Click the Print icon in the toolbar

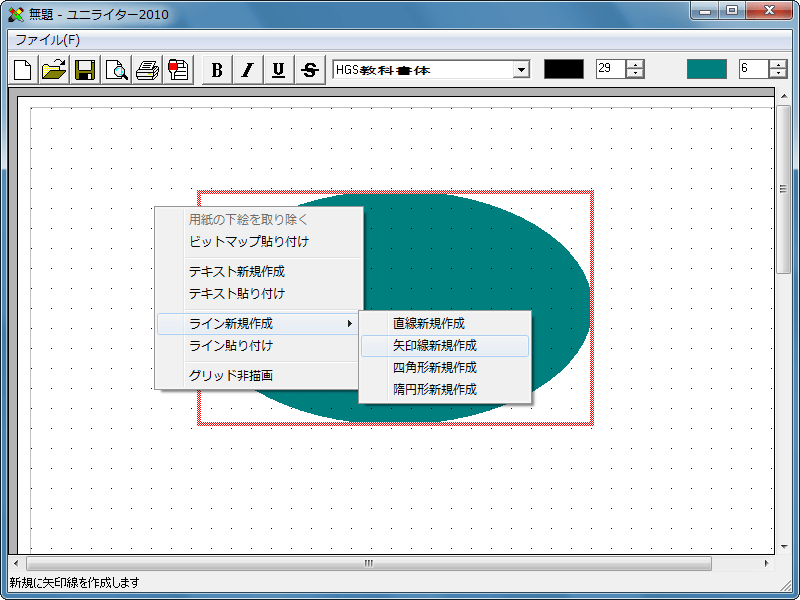click(148, 70)
